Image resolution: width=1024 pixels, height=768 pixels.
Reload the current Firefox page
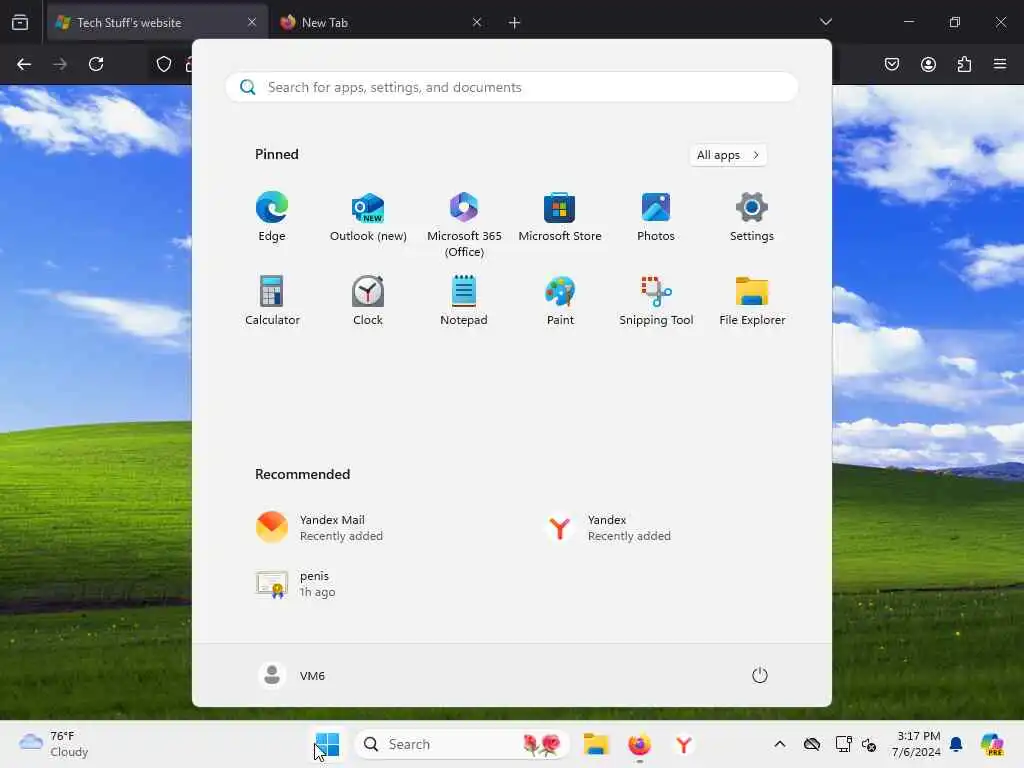click(x=96, y=64)
